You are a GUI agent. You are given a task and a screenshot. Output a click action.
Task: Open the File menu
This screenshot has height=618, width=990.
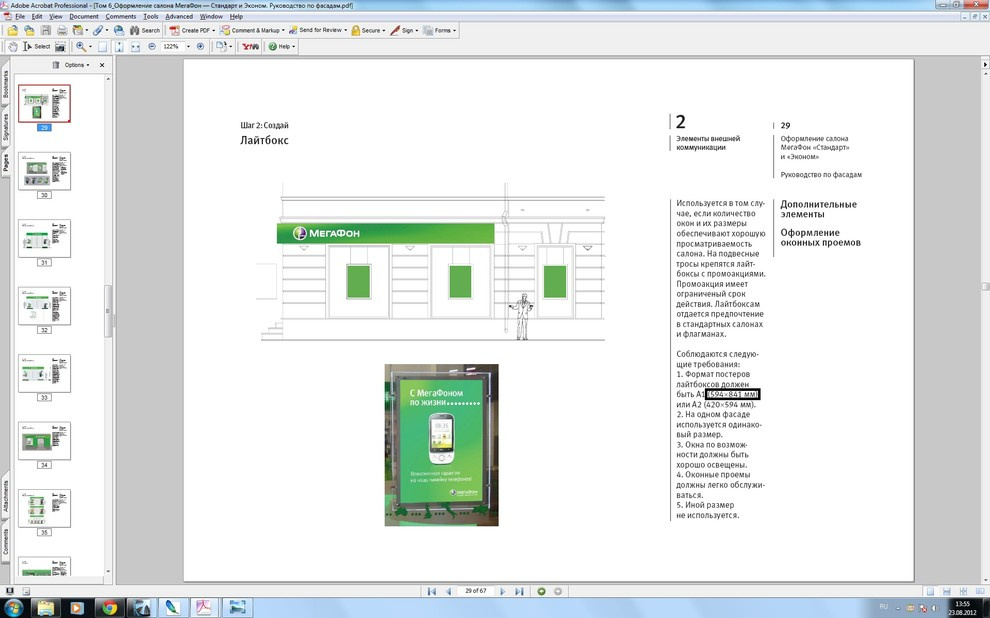click(20, 16)
